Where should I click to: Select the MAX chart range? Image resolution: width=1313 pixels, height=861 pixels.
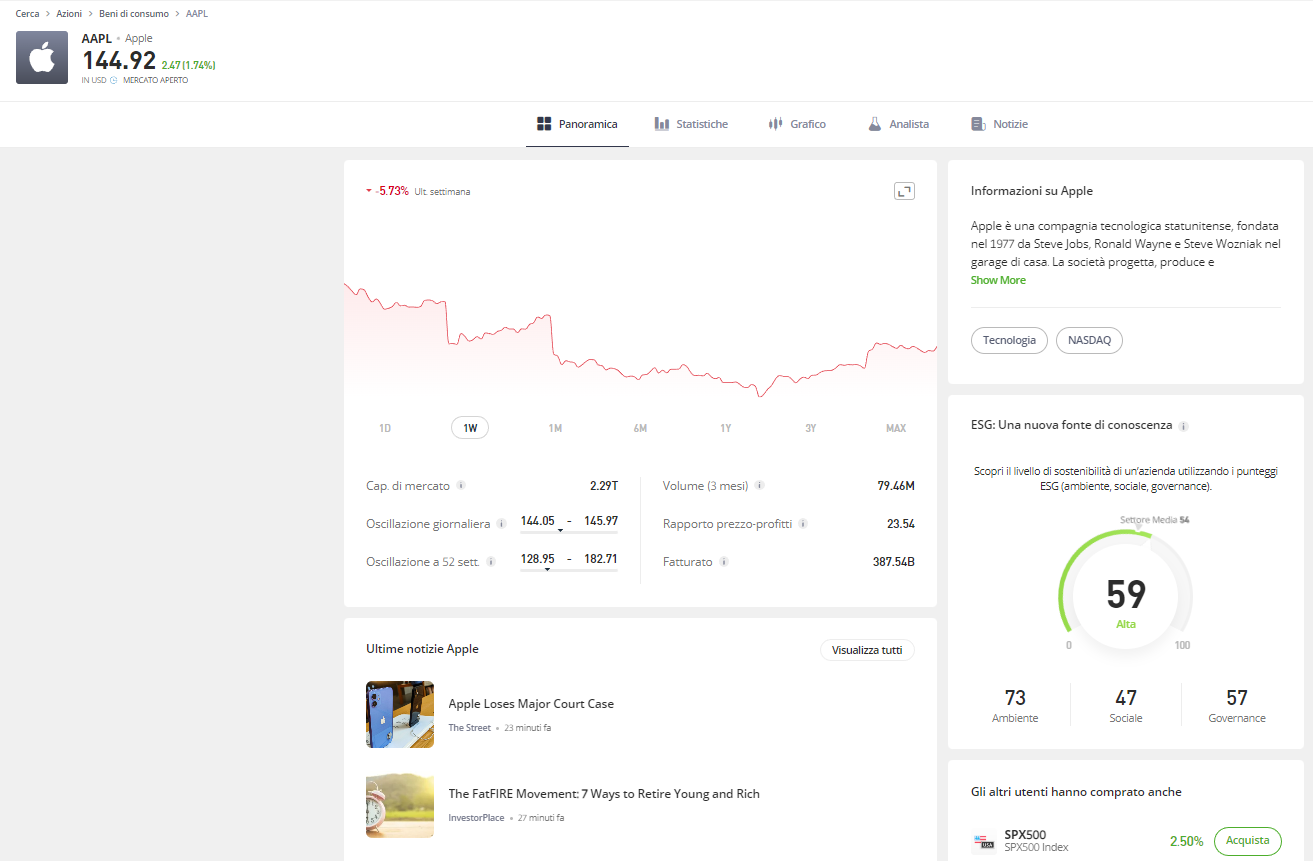pos(896,428)
